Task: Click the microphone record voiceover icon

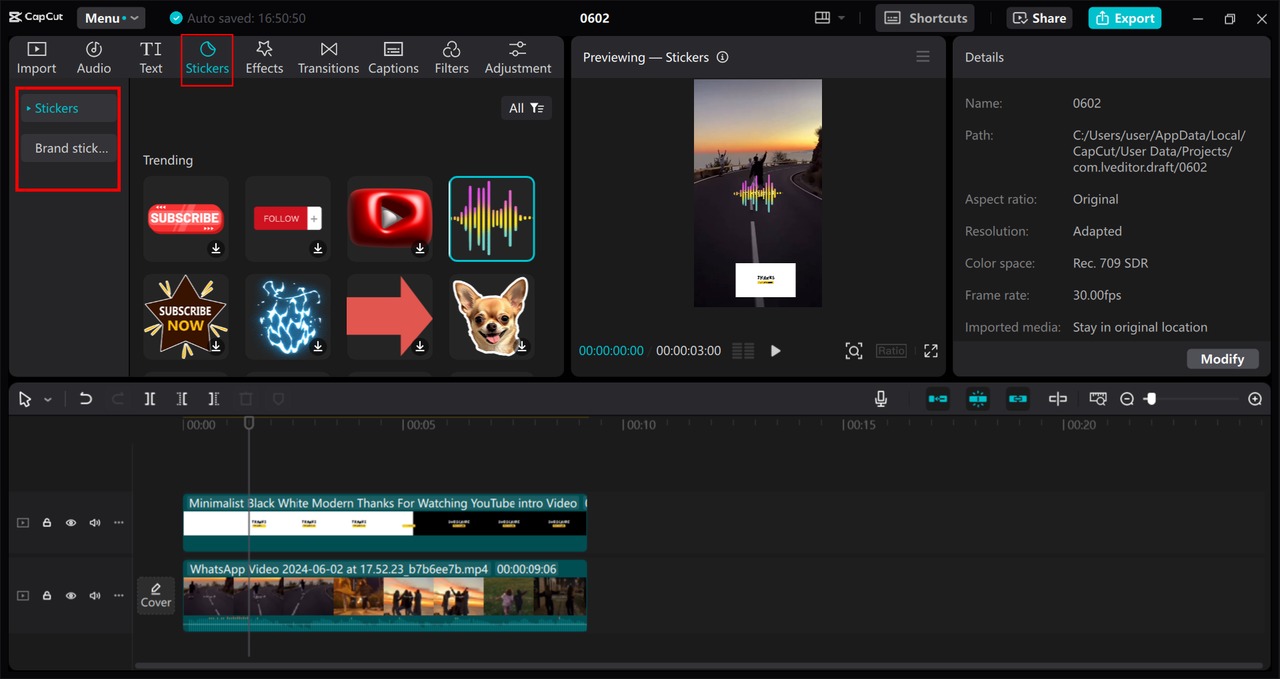Action: 881,399
